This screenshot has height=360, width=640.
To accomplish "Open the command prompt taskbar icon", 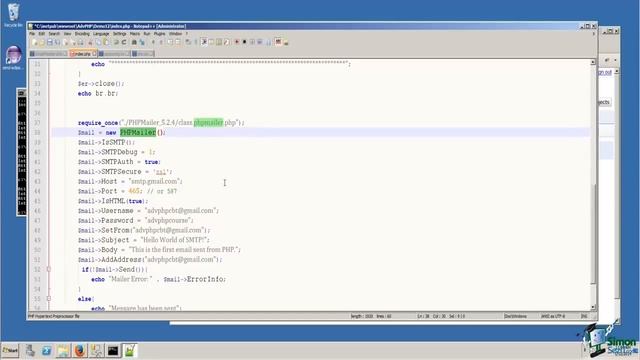I will (113, 351).
